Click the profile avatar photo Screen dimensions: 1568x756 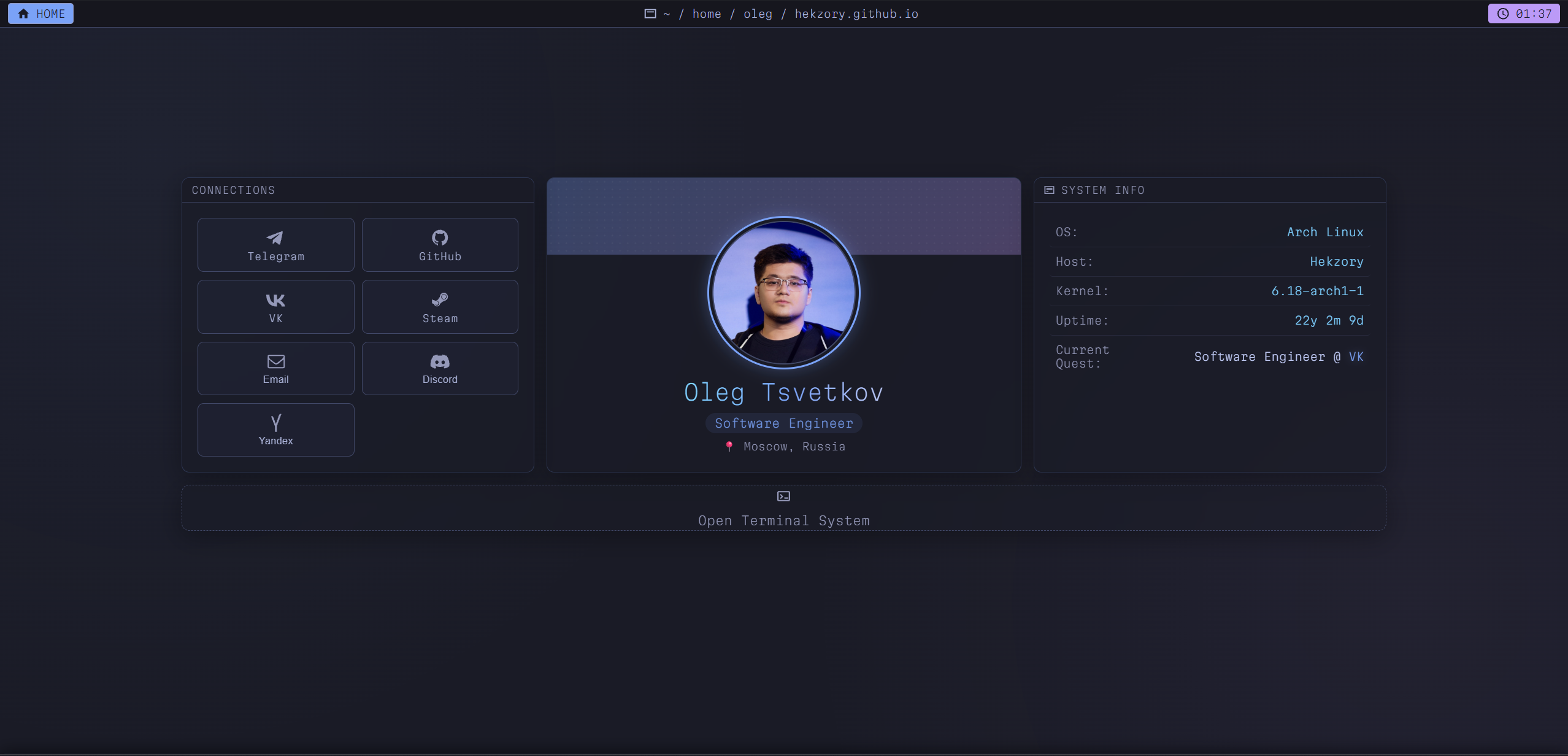783,293
